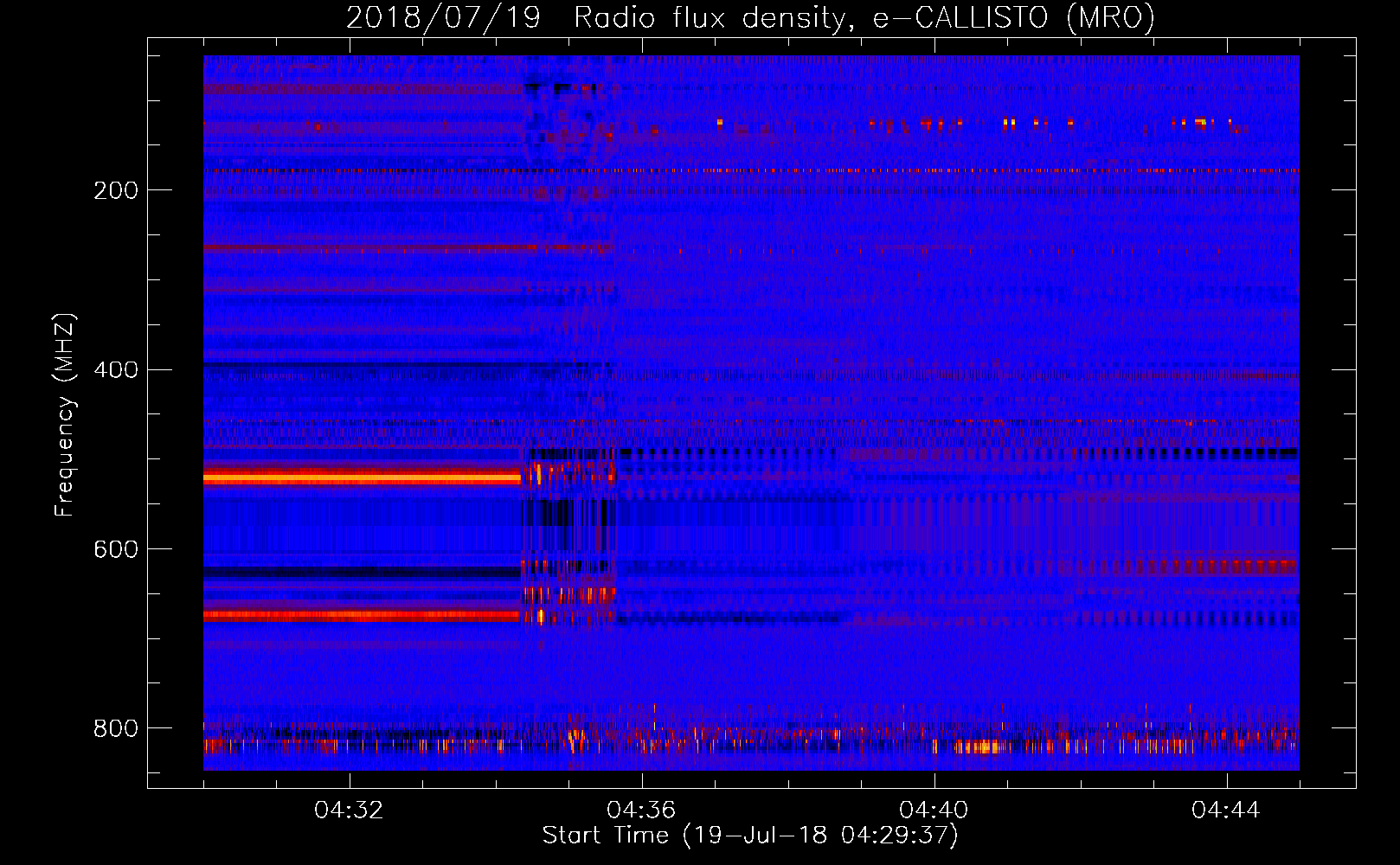Screen dimensions: 1400x865
Task: Click the 'Start Time (19-Jul-18 04:29:37)' axis label
Action: point(750,836)
